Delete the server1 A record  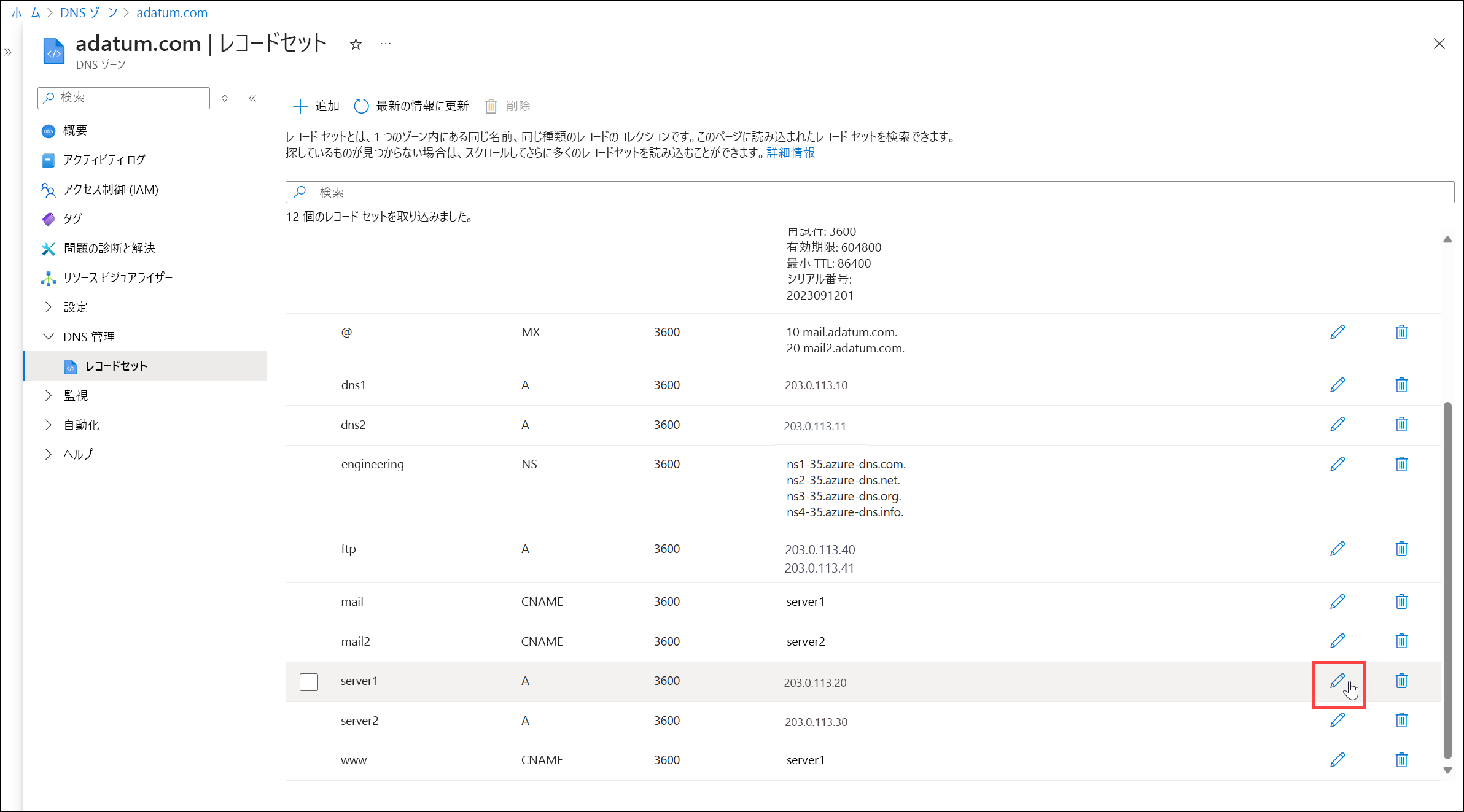tap(1401, 681)
